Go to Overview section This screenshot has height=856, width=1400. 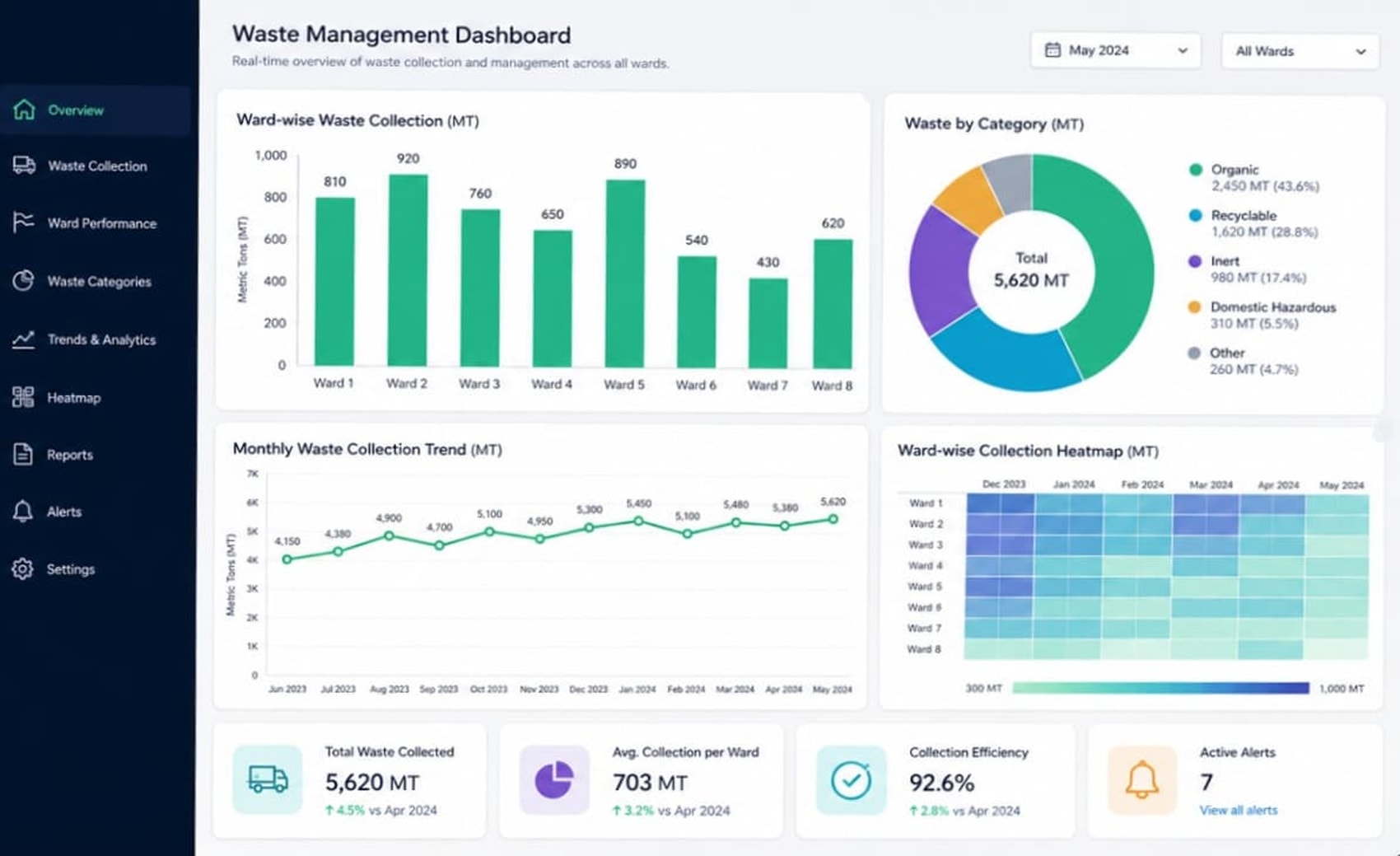[x=96, y=110]
